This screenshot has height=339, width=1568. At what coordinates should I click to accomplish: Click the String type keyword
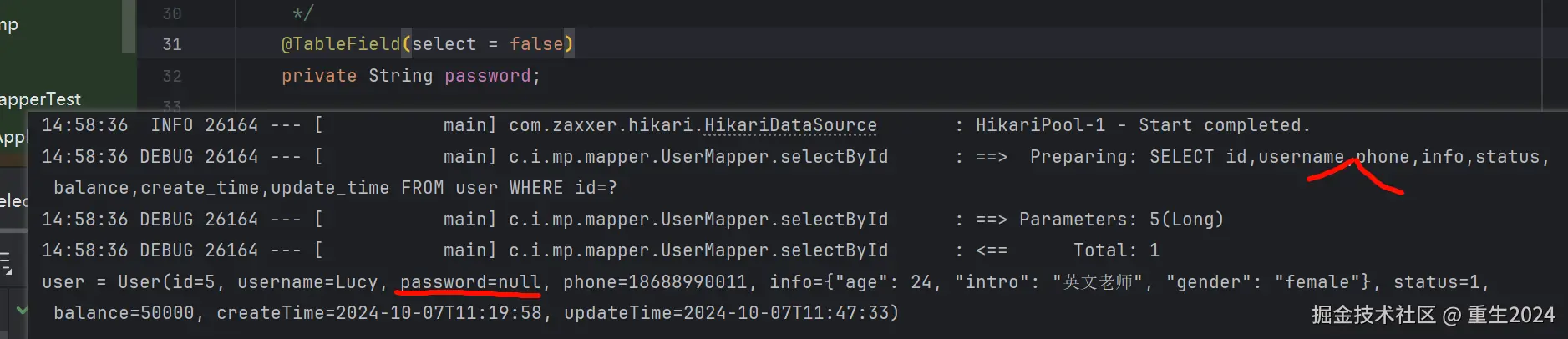coord(400,76)
